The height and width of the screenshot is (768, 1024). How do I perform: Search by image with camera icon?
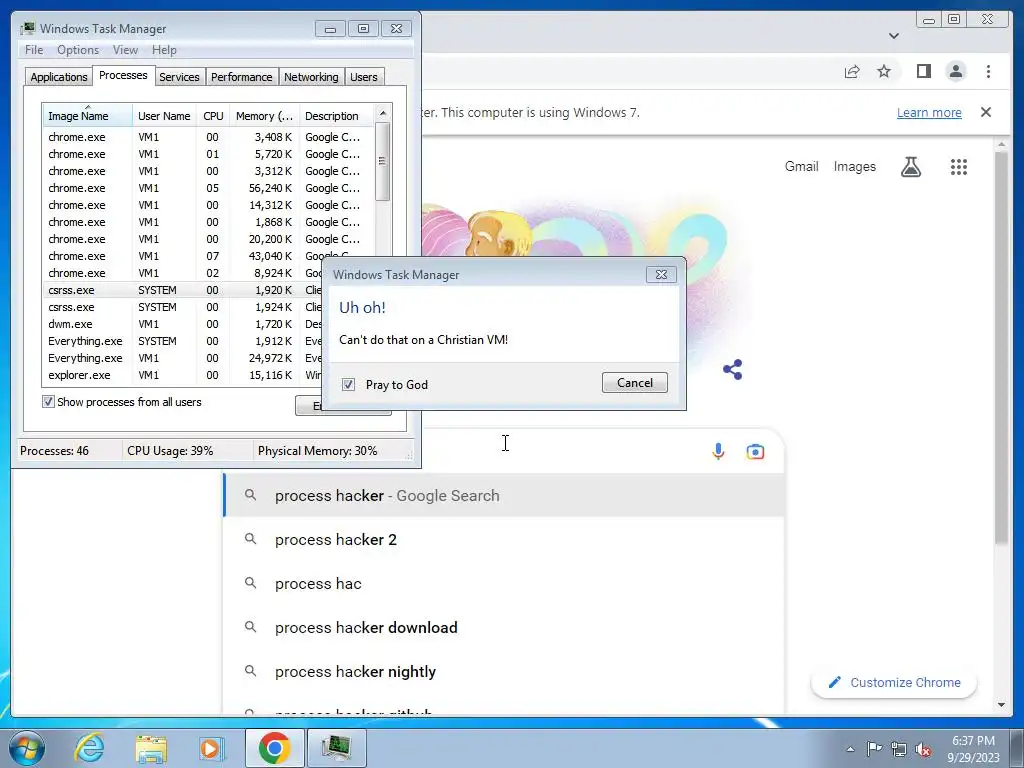tap(755, 451)
